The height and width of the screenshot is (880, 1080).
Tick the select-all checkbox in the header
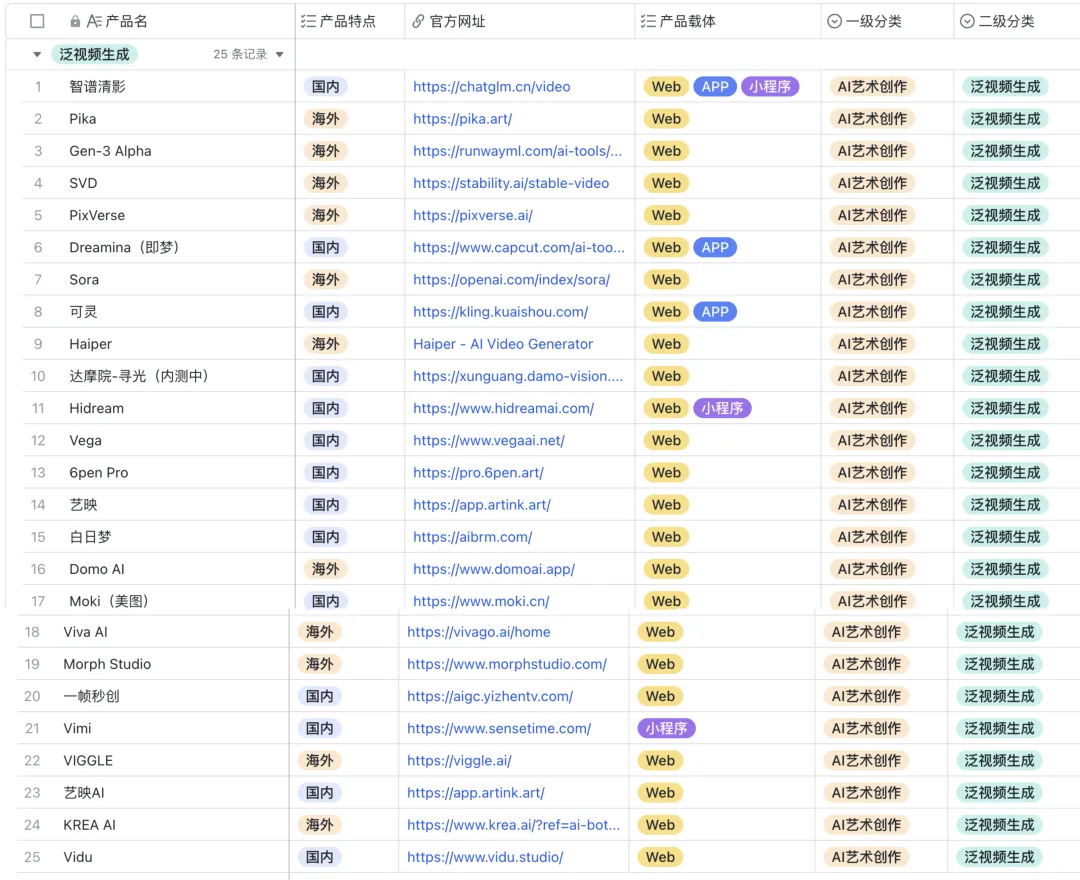(37, 21)
